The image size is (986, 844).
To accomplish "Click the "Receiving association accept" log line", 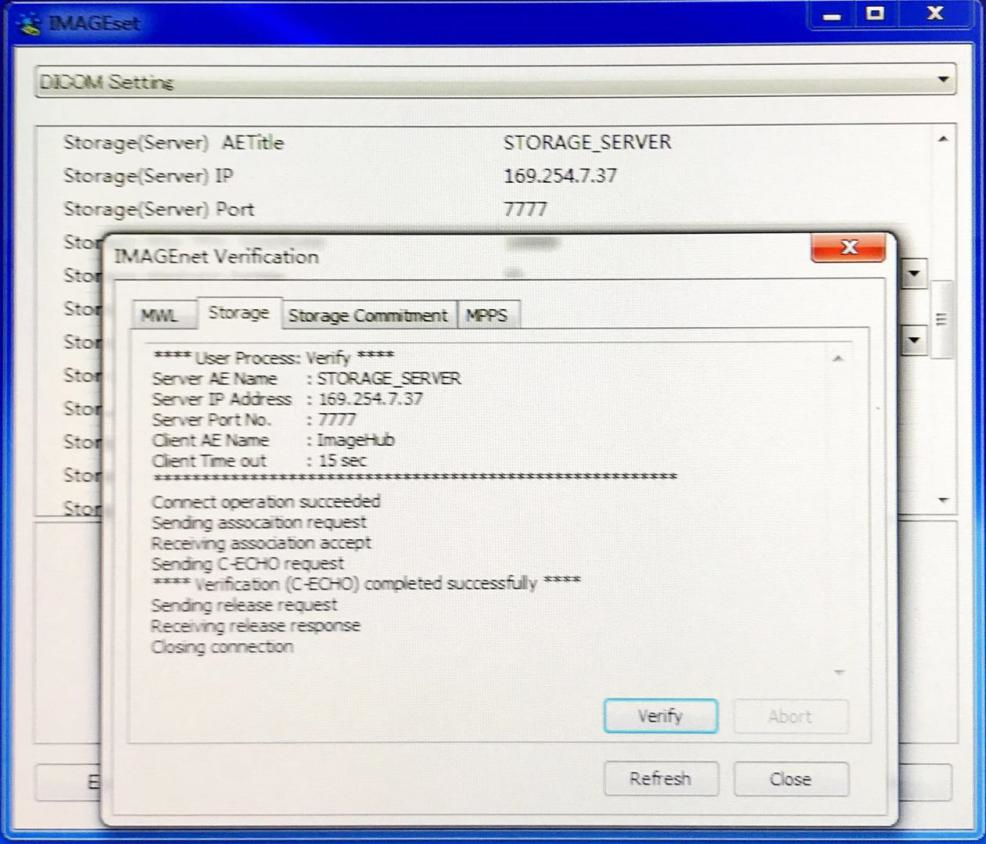I will 262,543.
